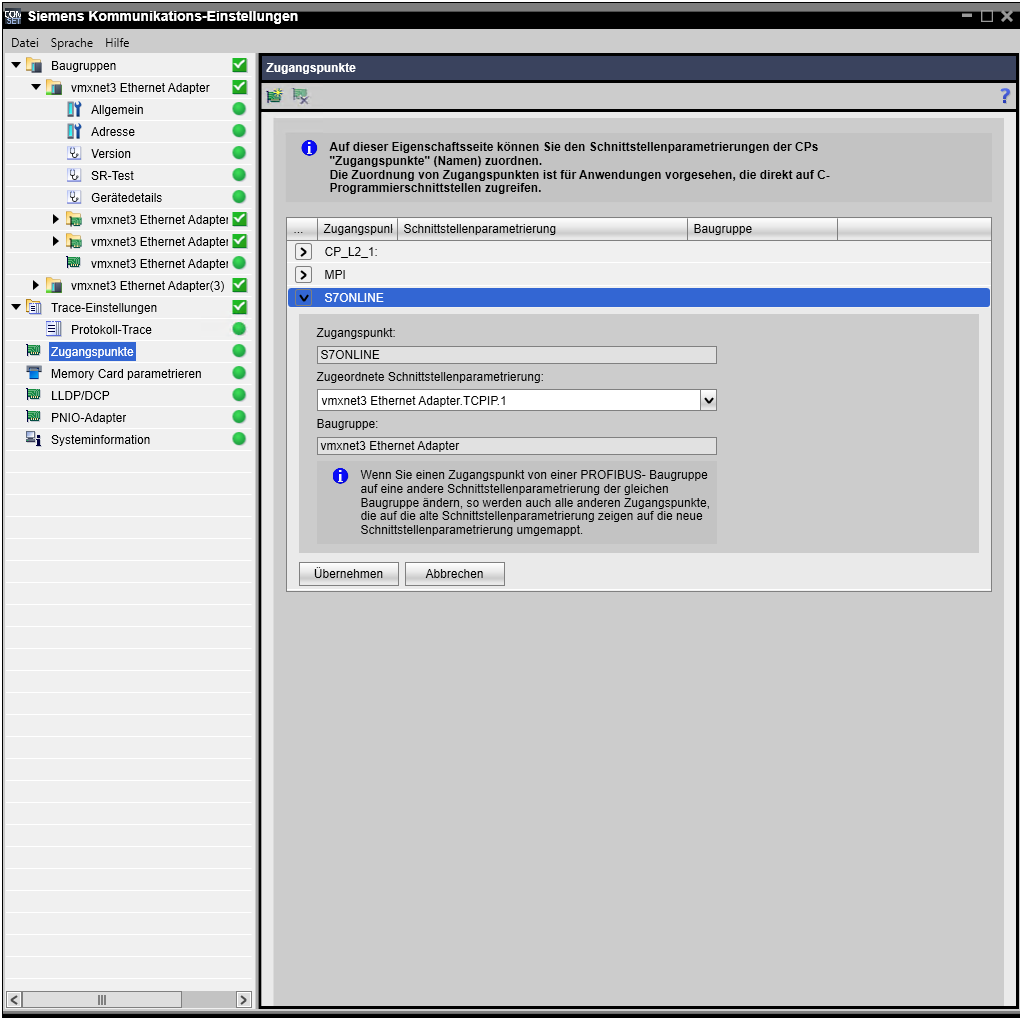Toggle the Baugruppen green checkbox
The image size is (1020, 1018).
coord(239,66)
